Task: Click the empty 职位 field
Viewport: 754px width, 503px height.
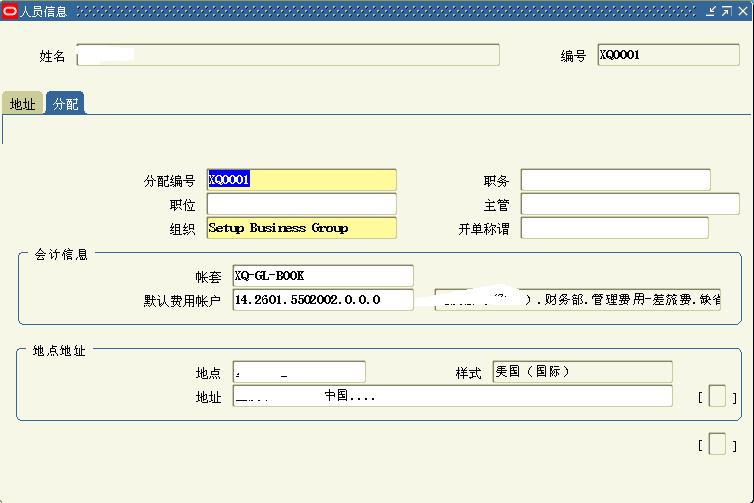Action: coord(301,204)
